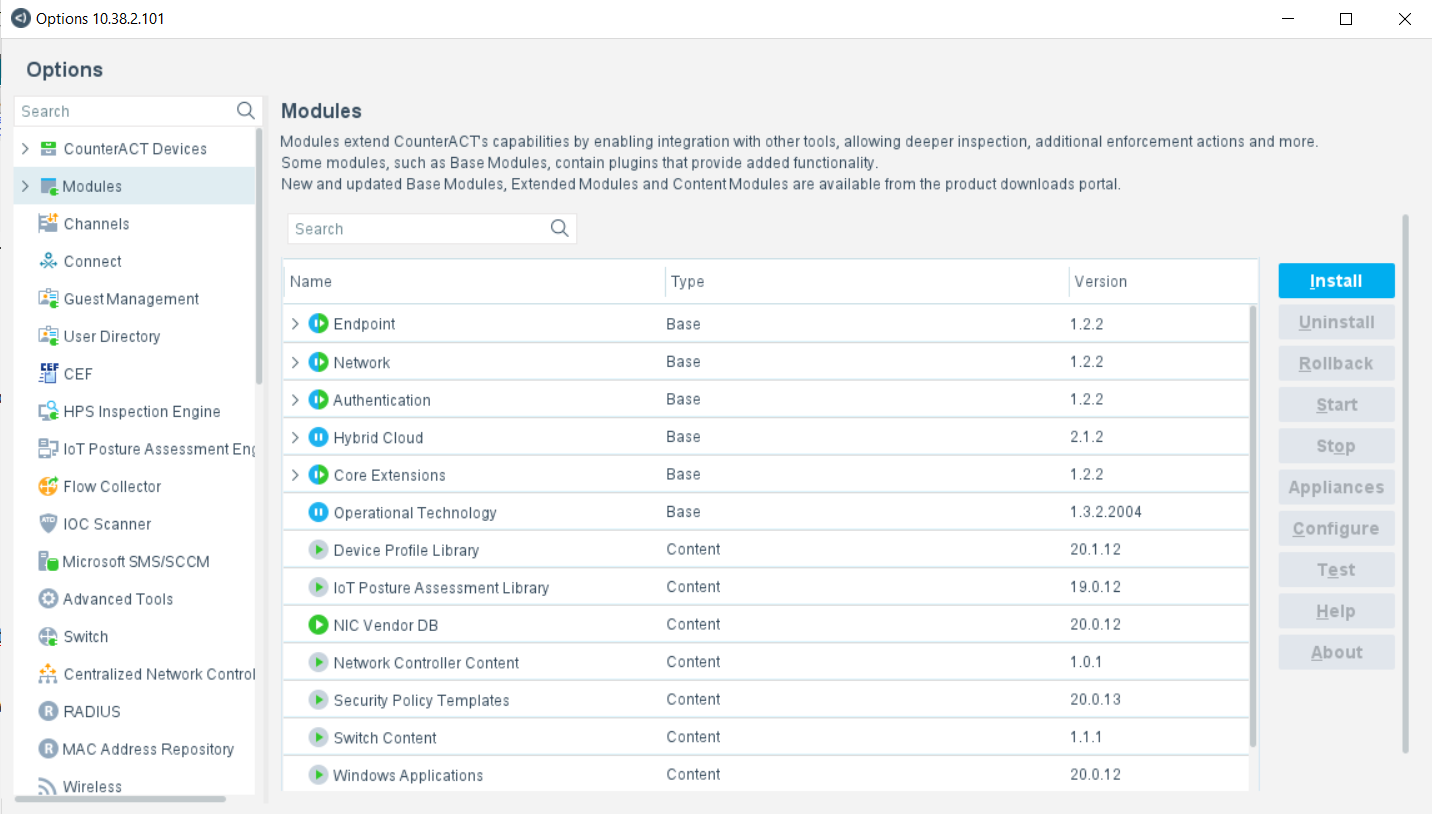Click the CounterACT Devices icon in sidebar
This screenshot has width=1432, height=814.
tap(48, 149)
